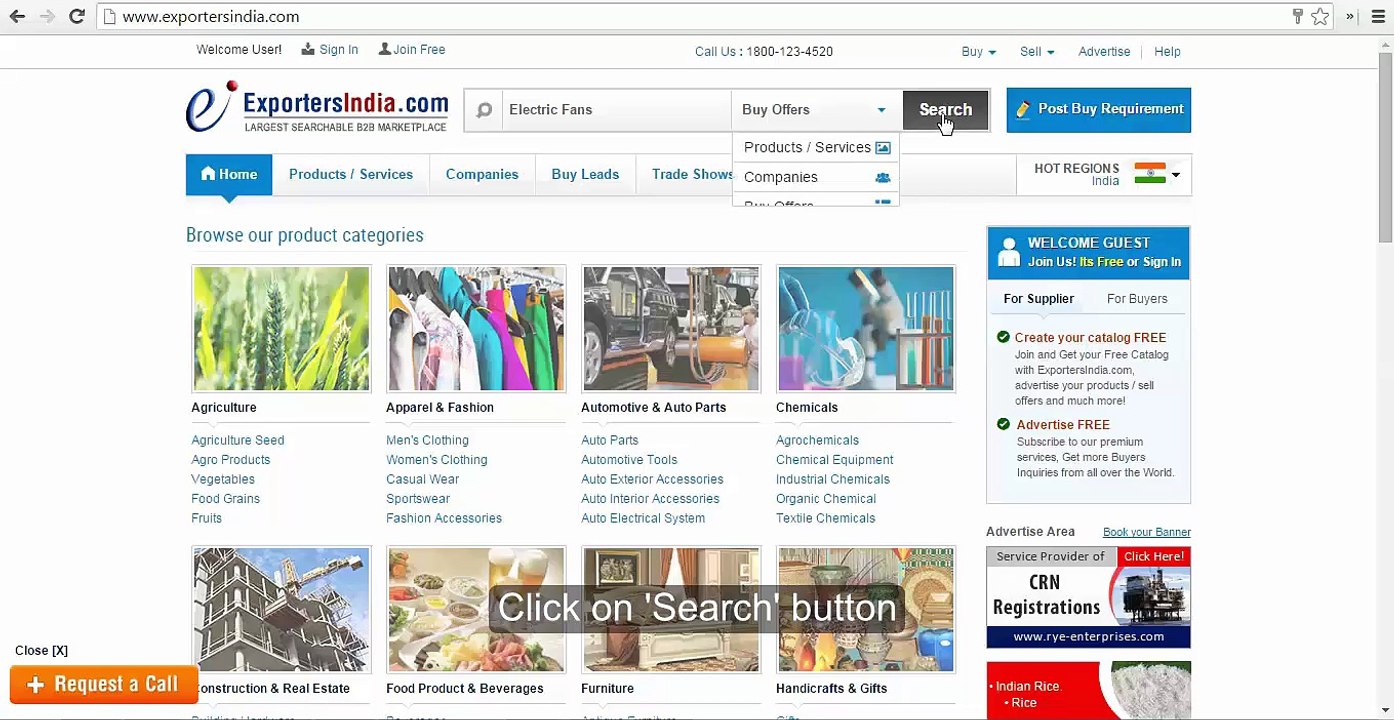Viewport: 1394px width, 720px height.
Task: Expand the Buy menu in top bar
Action: coord(979,52)
